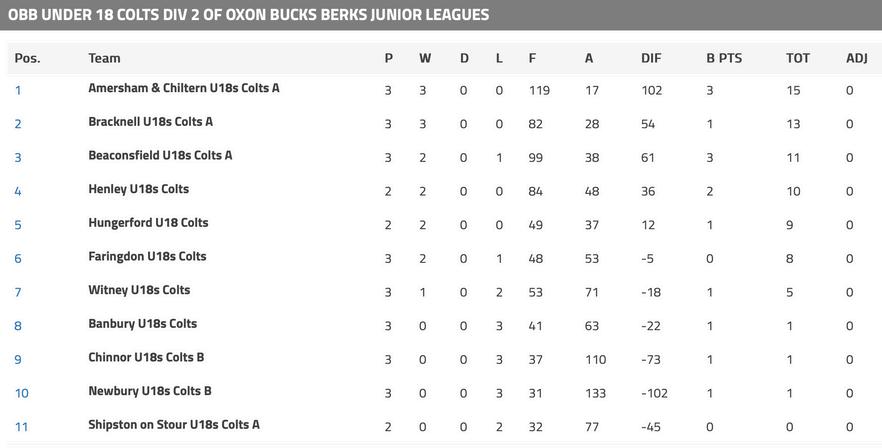Viewport: 882px width, 448px height.
Task: Click the OBB Under 18 Colts league title
Action: pos(248,14)
